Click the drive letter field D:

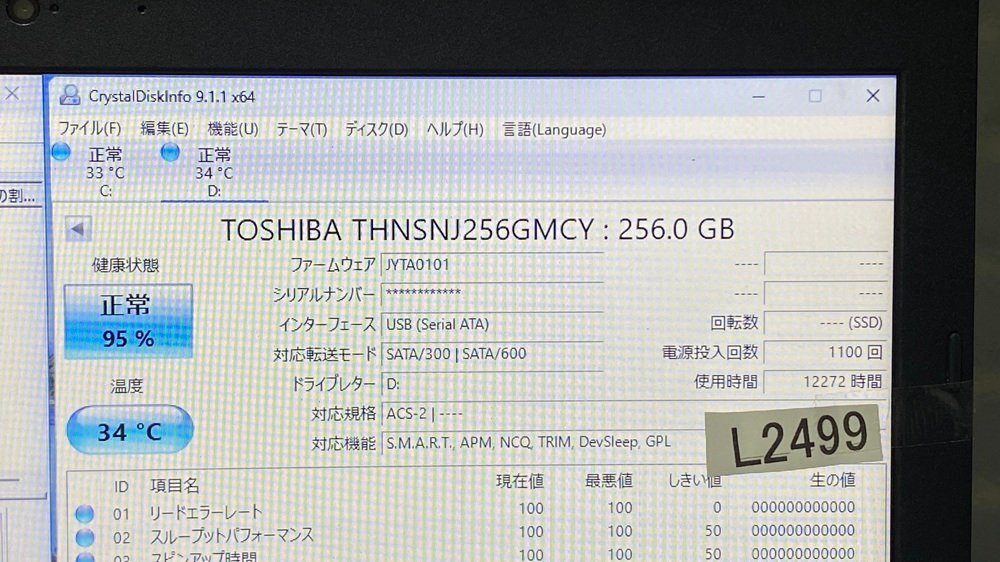coord(492,383)
